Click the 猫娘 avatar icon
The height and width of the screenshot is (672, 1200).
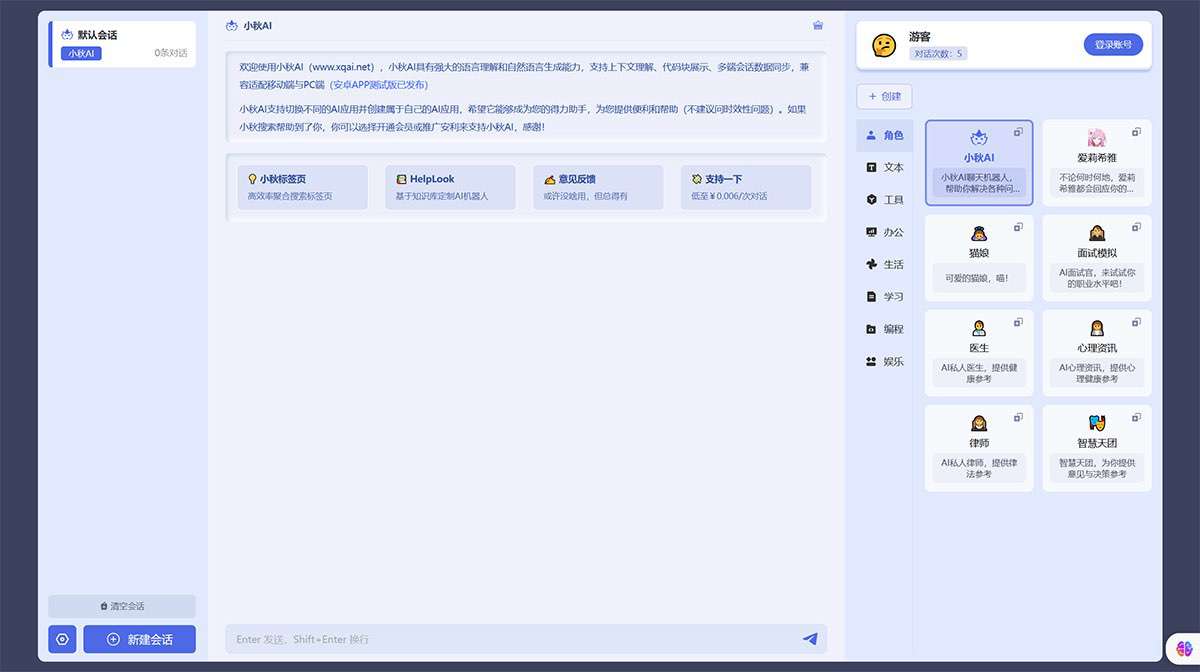pyautogui.click(x=979, y=233)
